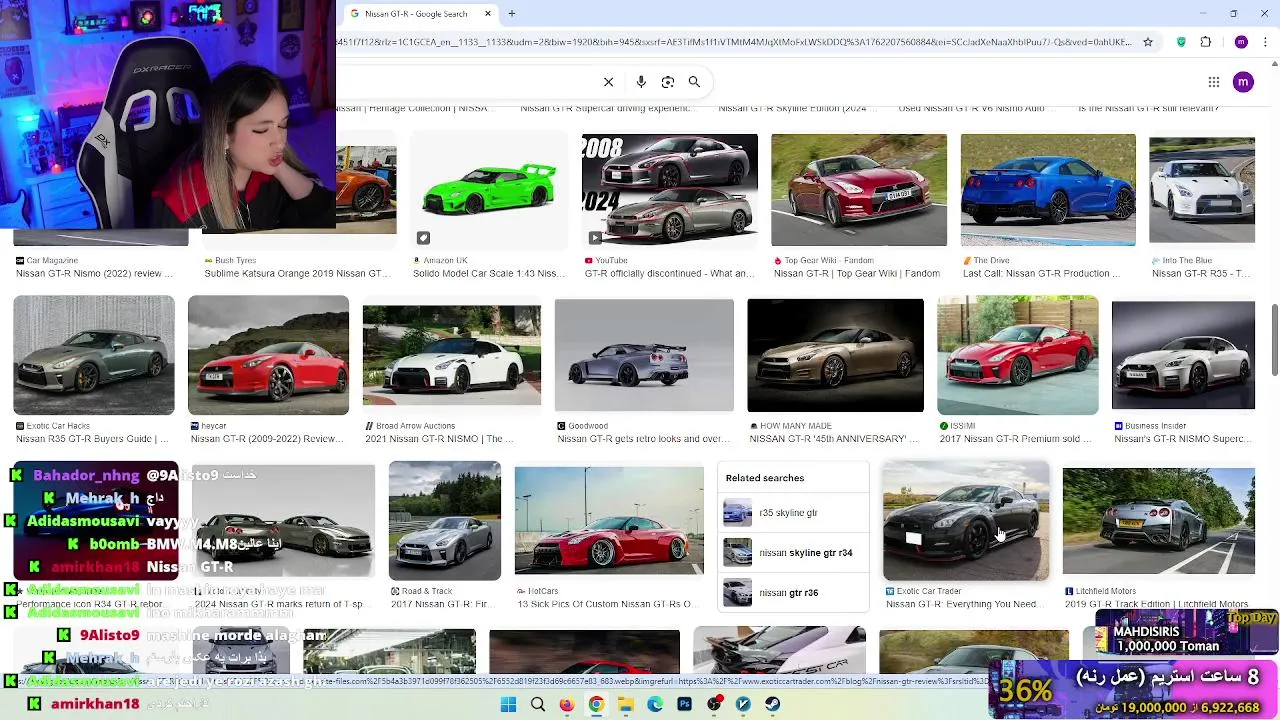Open the Broad Arrow Auctions white NISMO image
Viewport: 1280px width, 720px height.
point(452,356)
